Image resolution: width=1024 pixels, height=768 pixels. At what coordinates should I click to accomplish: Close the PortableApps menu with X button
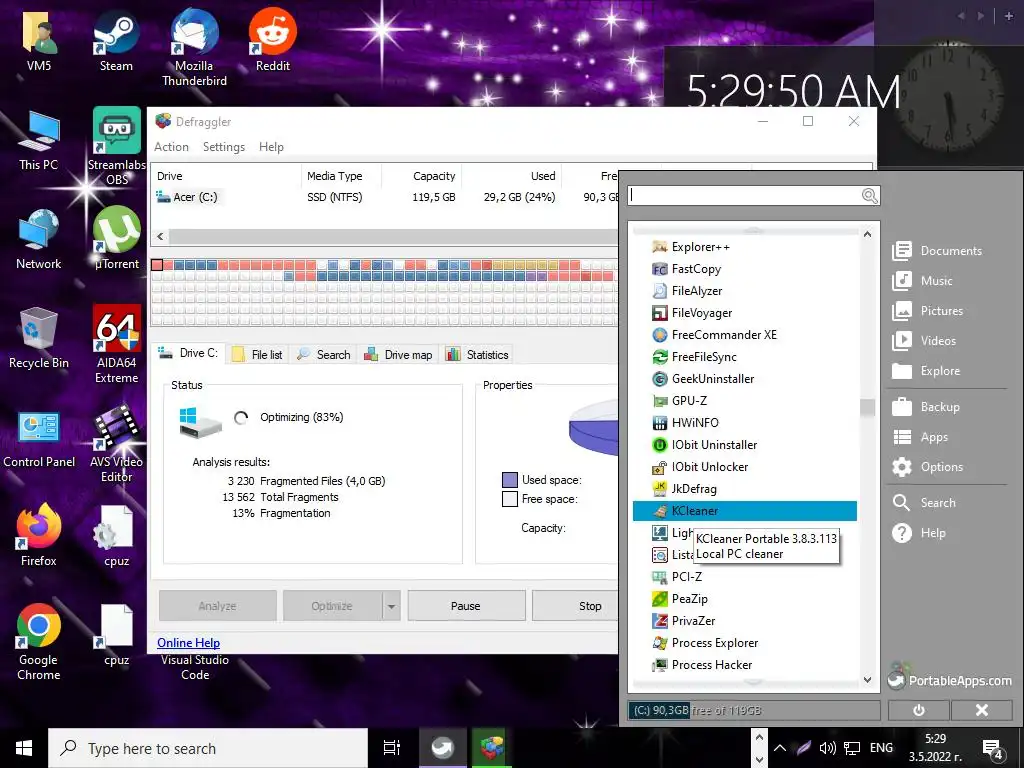pos(982,710)
